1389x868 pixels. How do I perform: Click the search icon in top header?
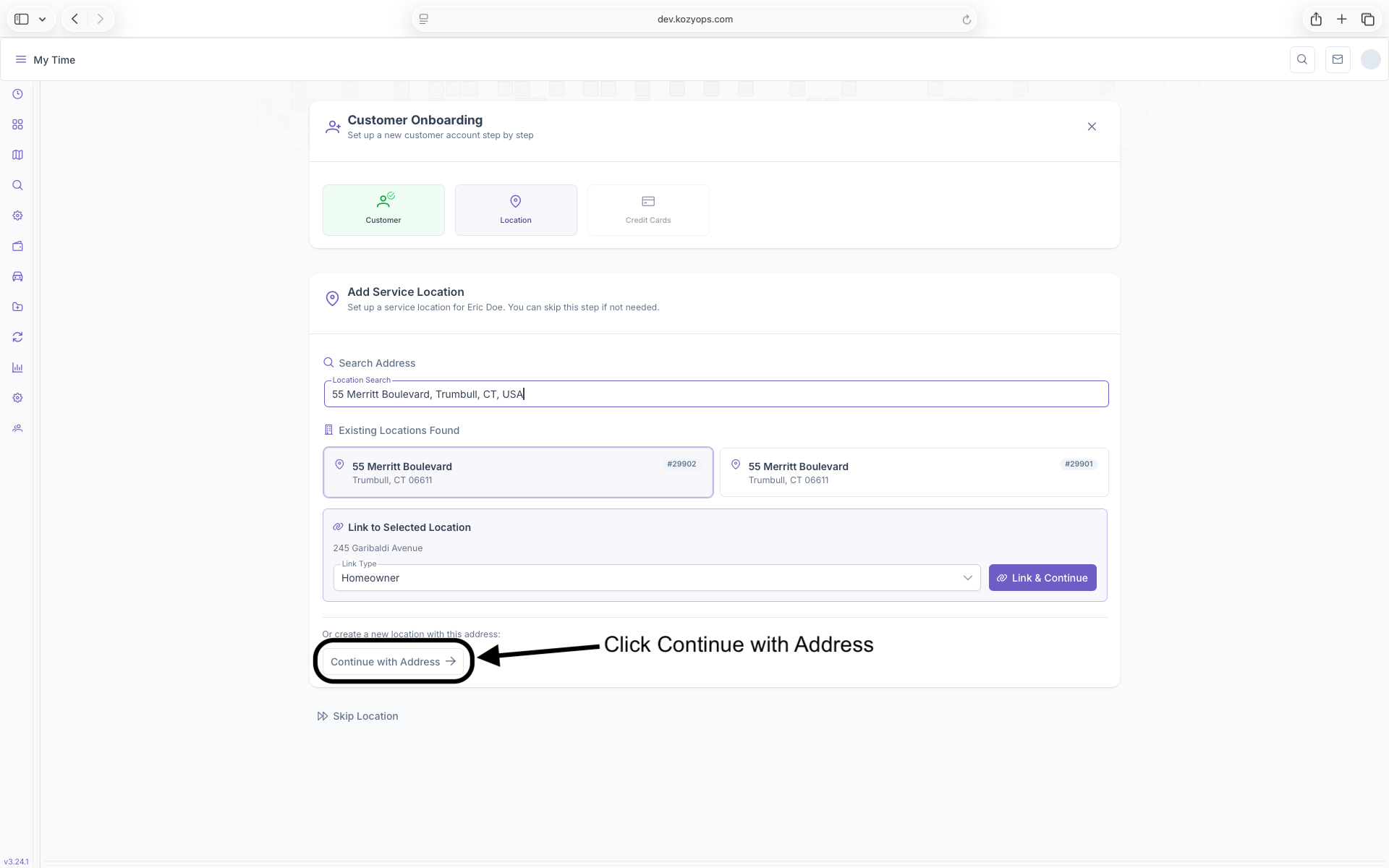coord(1302,60)
